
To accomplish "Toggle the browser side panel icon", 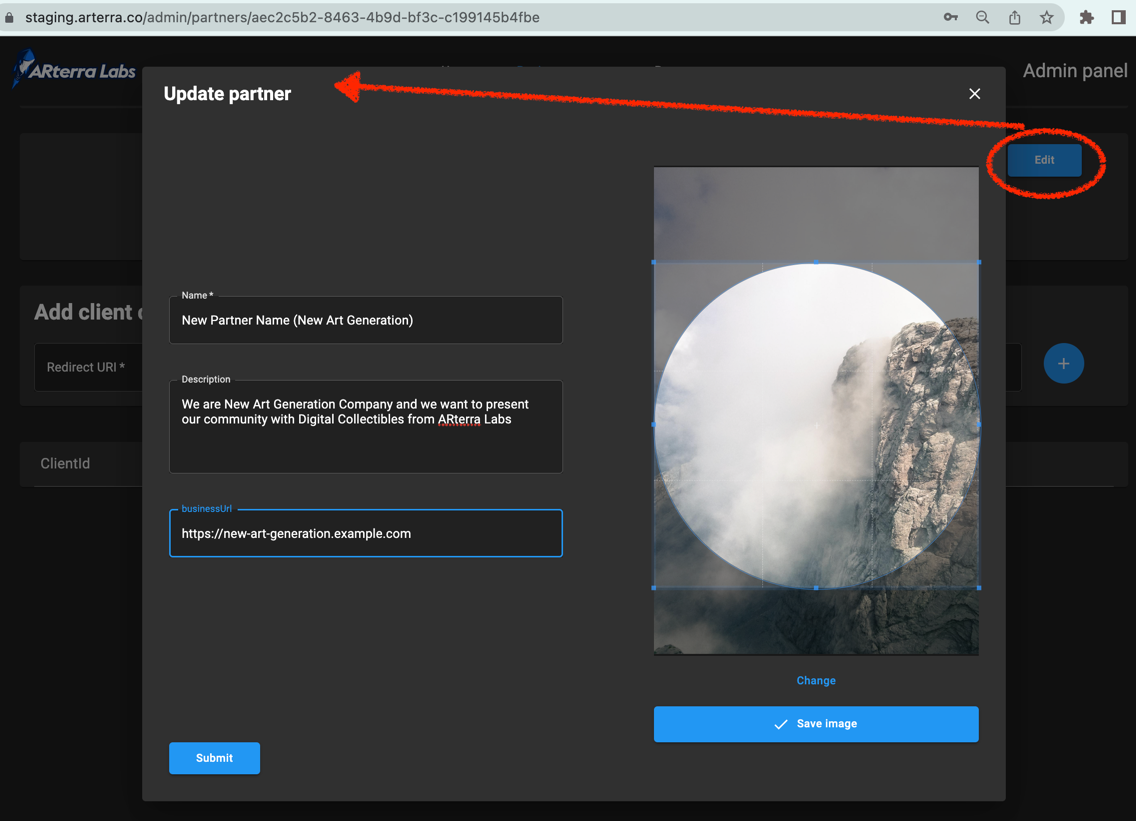I will click(x=1118, y=17).
